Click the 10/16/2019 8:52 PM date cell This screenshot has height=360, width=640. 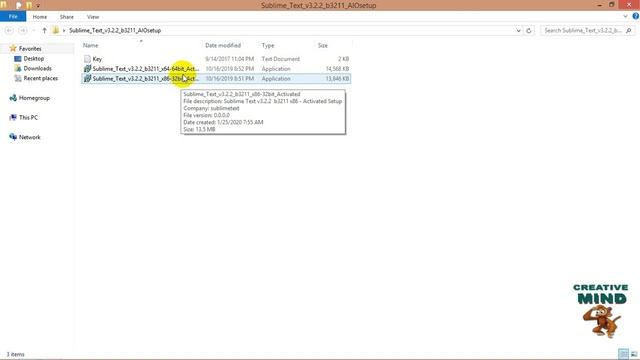(x=230, y=69)
